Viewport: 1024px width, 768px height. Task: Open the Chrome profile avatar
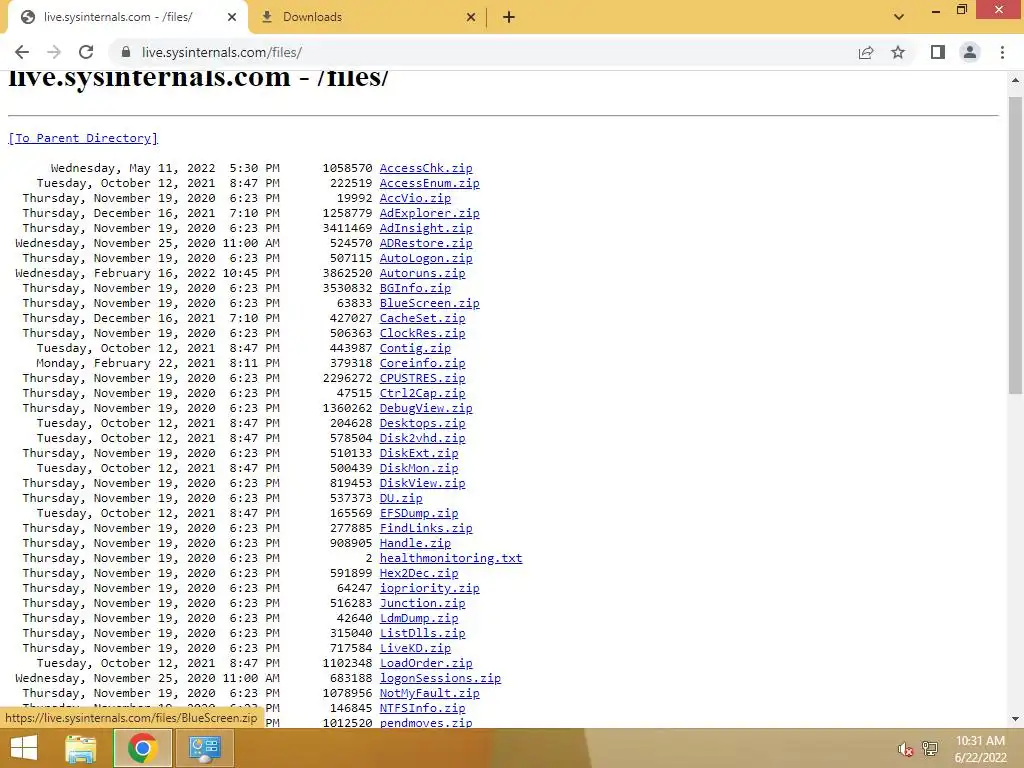point(970,52)
